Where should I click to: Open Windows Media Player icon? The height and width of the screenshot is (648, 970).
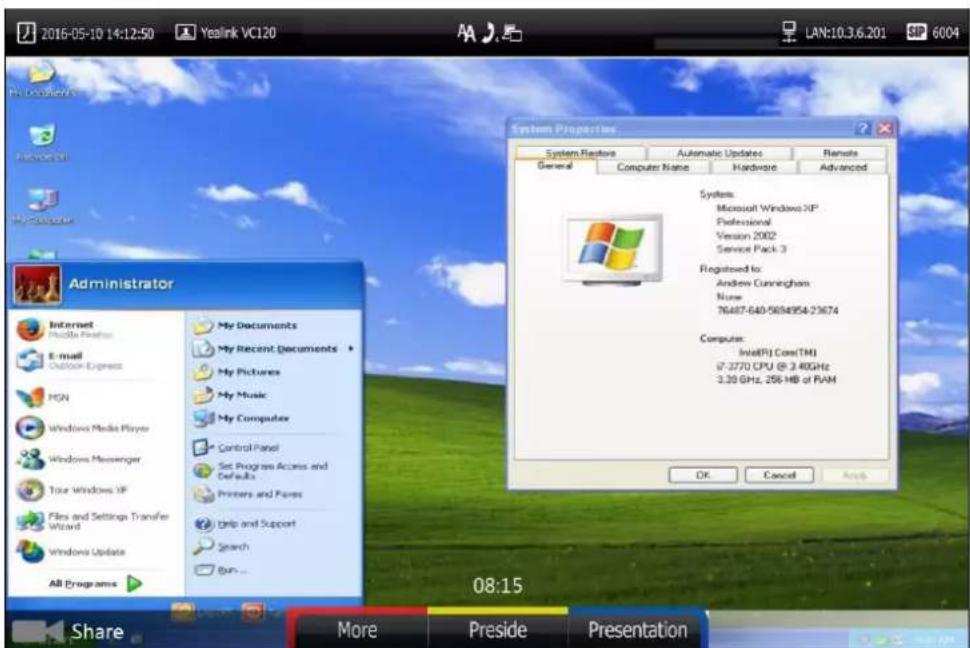pos(30,428)
